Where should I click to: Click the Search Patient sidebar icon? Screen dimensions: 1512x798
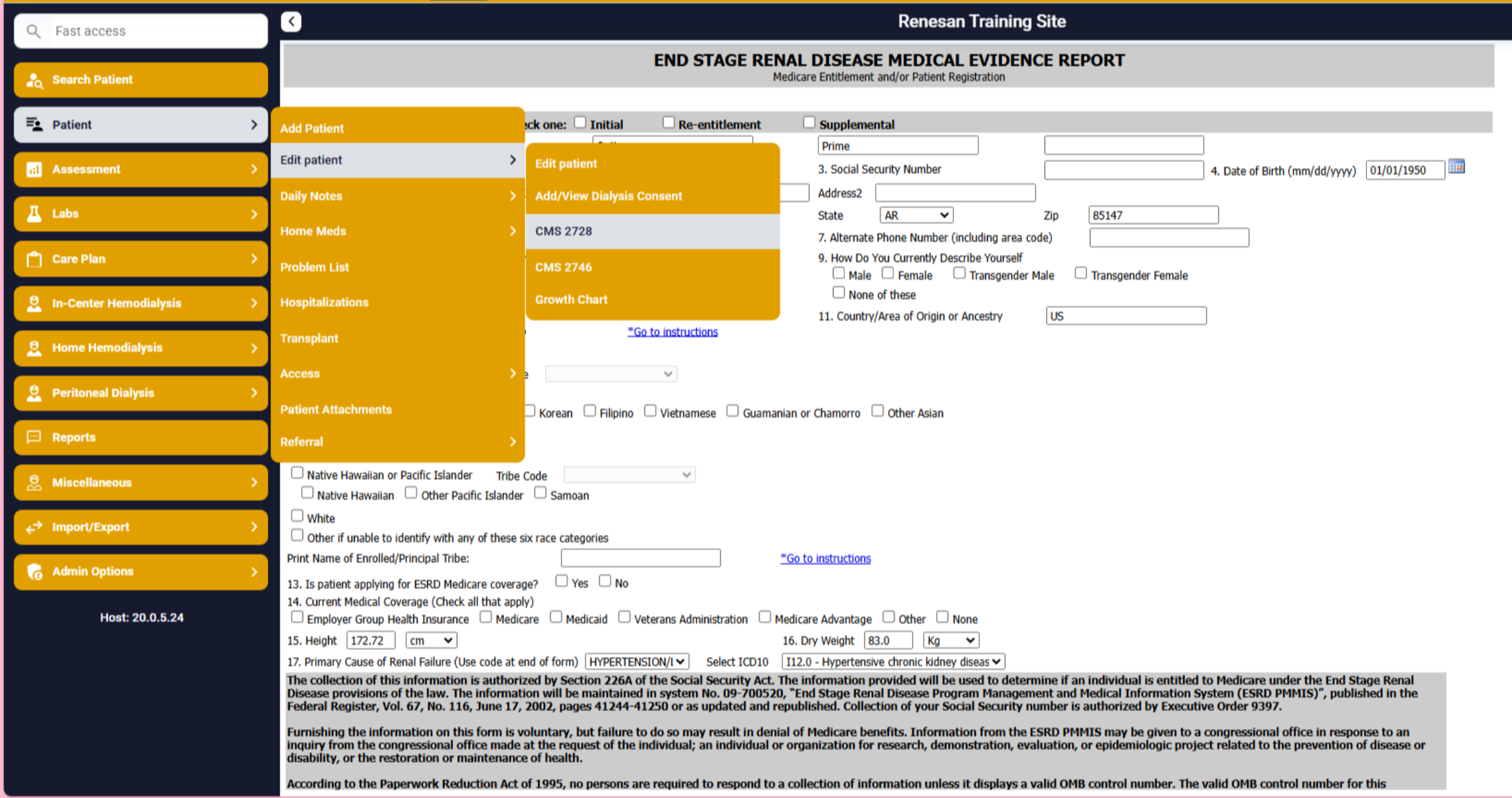coord(34,80)
